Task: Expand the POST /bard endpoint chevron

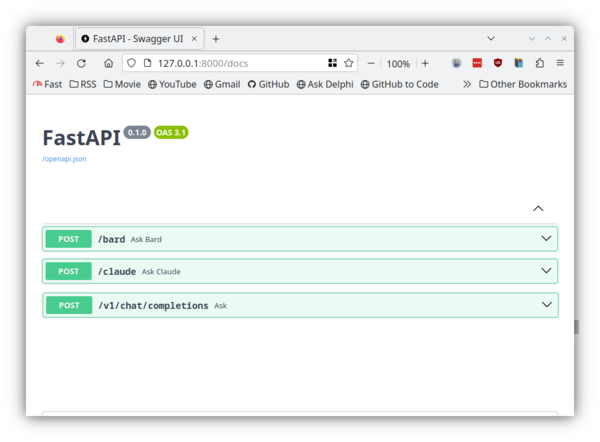Action: tap(546, 238)
